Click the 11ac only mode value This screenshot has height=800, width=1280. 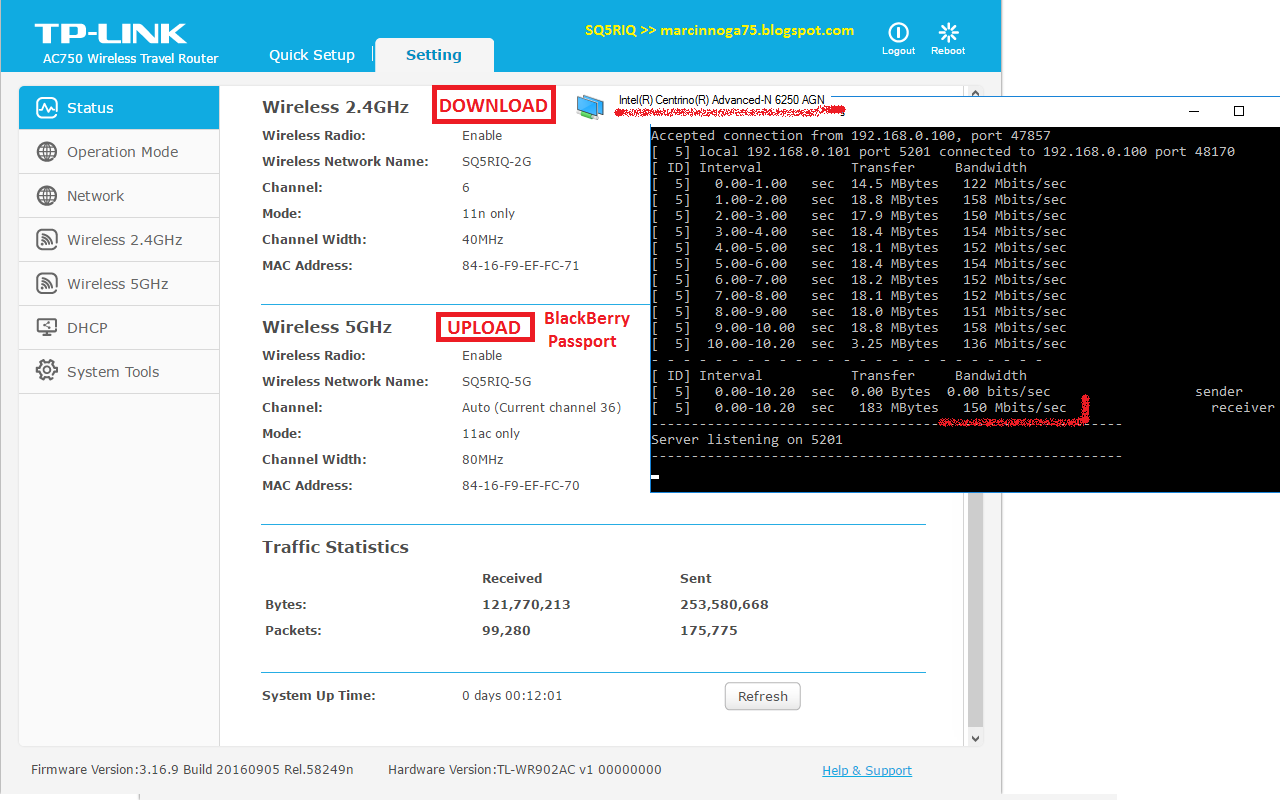pyautogui.click(x=491, y=433)
